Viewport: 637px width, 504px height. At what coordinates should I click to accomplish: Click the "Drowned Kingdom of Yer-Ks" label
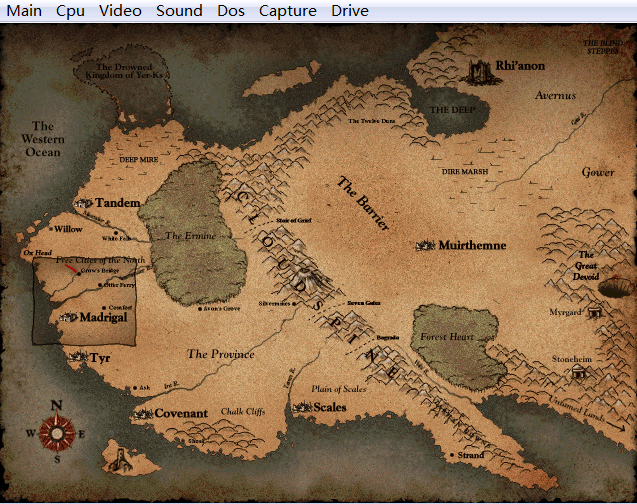124,71
